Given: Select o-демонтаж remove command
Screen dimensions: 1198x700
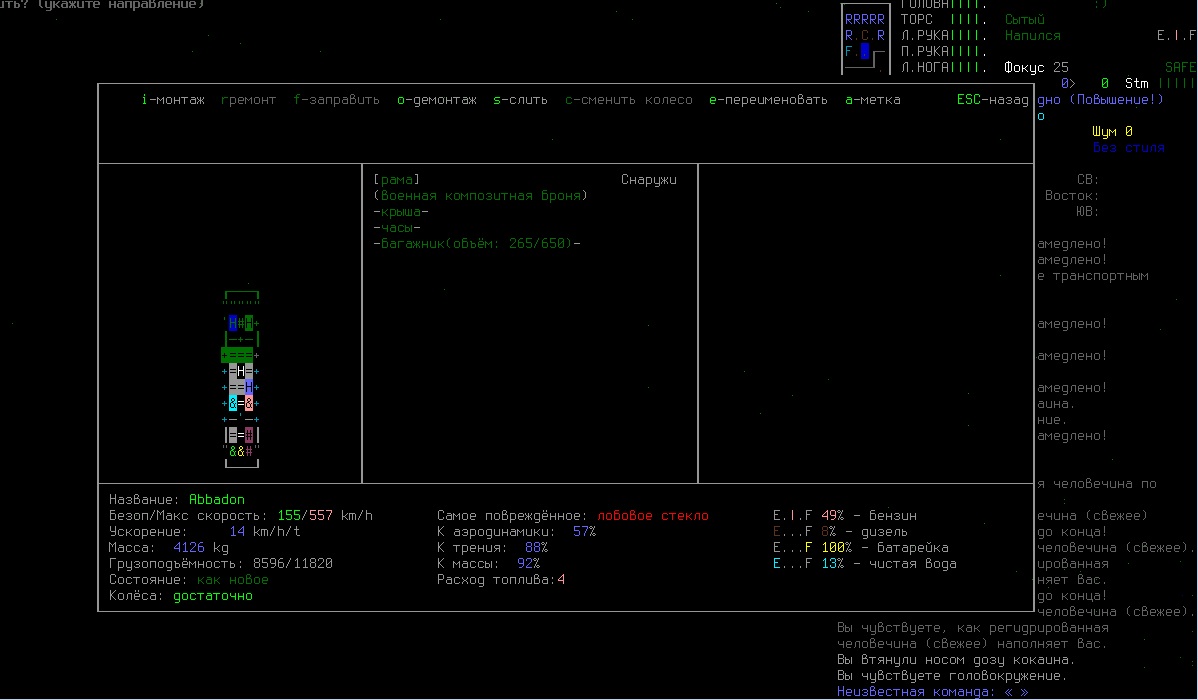Looking at the screenshot, I should click(x=436, y=100).
